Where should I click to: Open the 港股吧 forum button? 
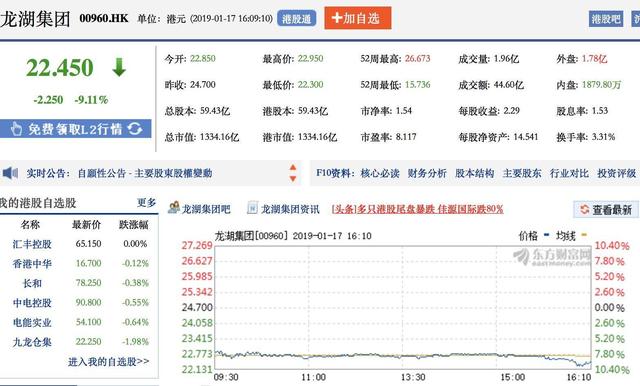click(606, 19)
